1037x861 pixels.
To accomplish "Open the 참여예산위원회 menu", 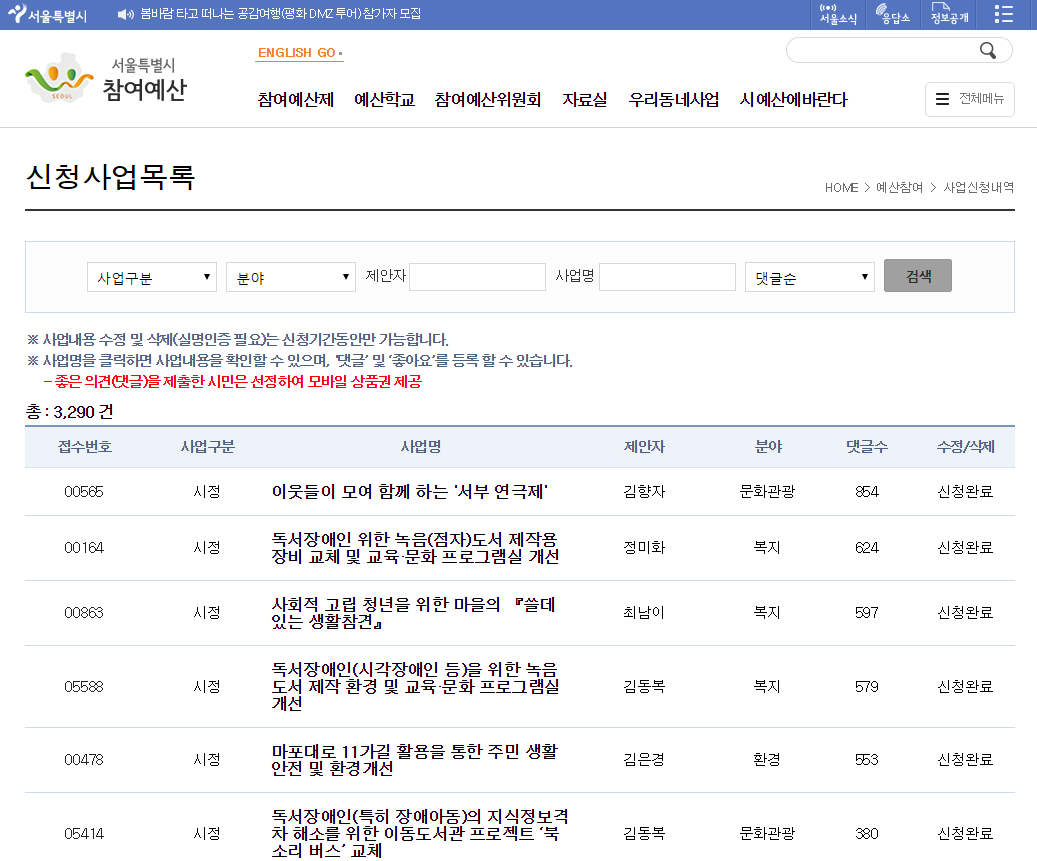I will pyautogui.click(x=487, y=100).
